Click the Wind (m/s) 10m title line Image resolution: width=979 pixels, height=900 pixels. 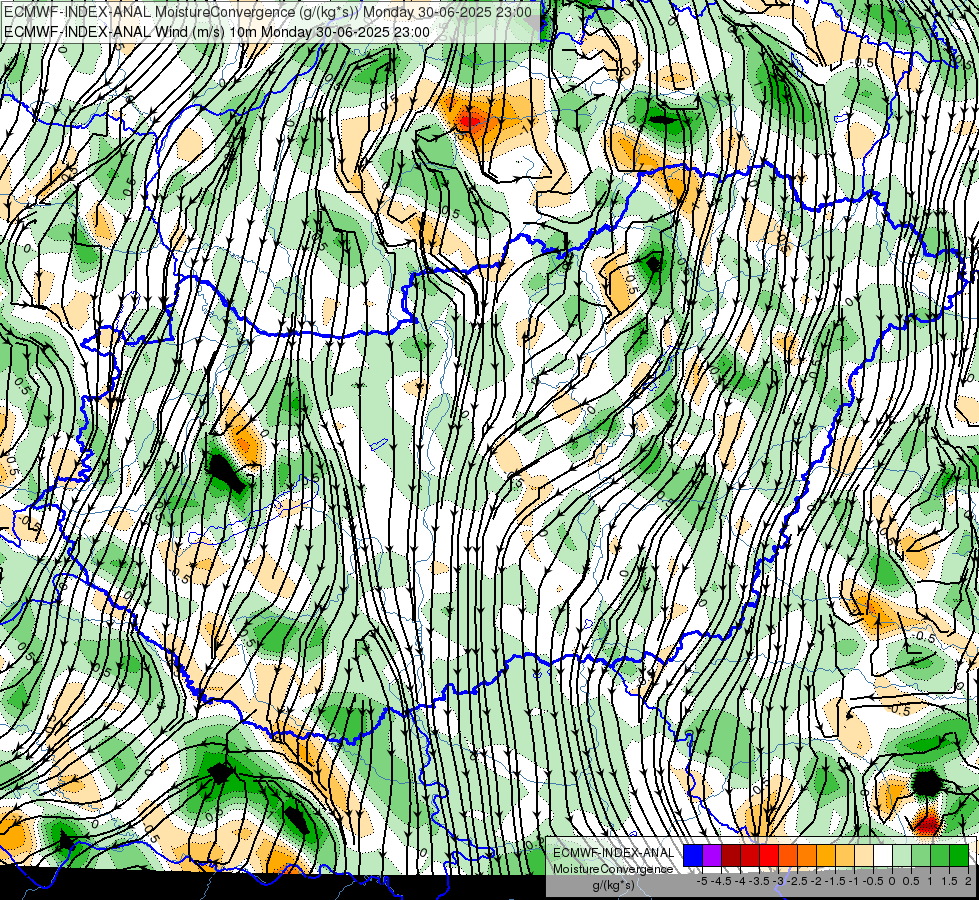click(x=217, y=32)
